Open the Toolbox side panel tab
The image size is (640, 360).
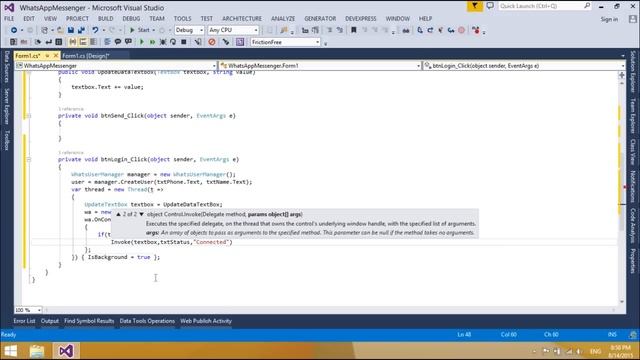pyautogui.click(x=7, y=140)
